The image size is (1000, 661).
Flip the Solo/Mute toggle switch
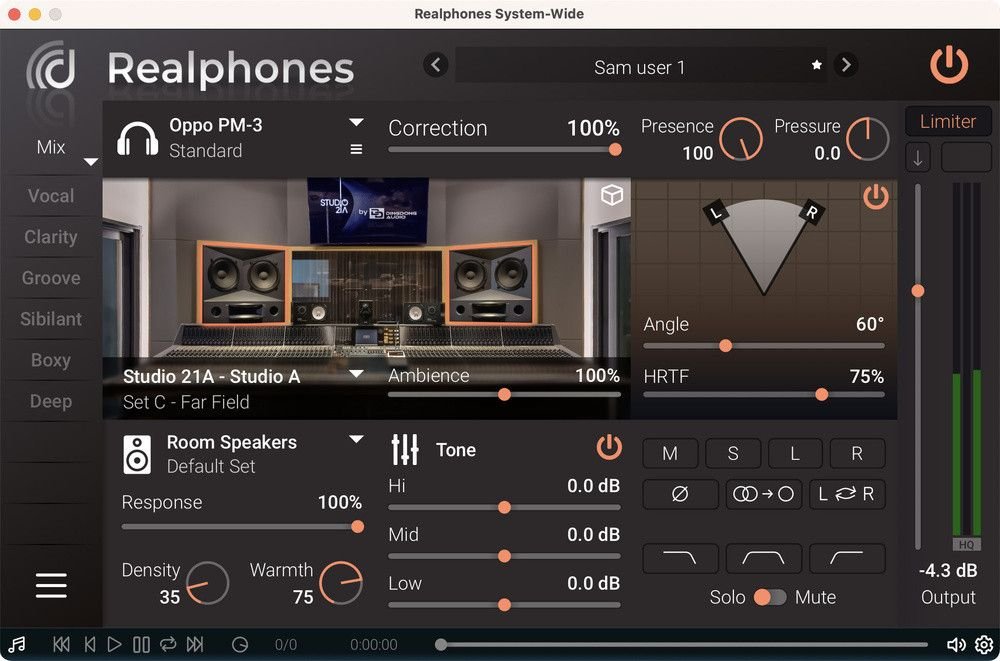(x=770, y=597)
